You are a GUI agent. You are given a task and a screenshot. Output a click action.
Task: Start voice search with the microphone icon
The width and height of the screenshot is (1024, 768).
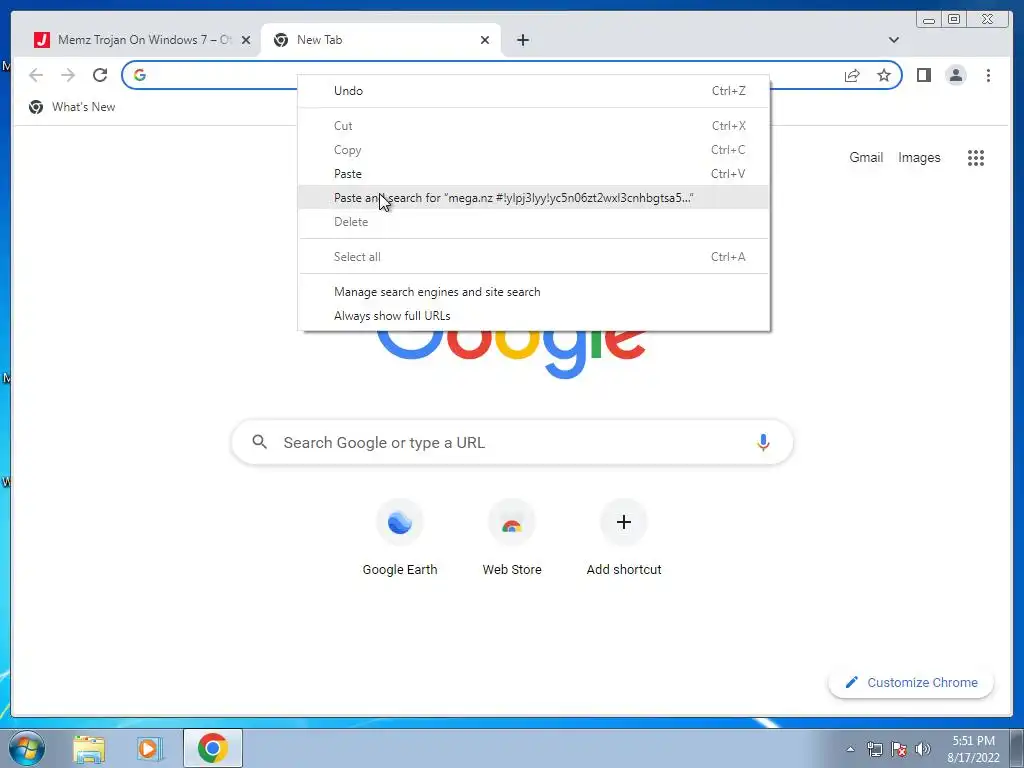coord(763,442)
